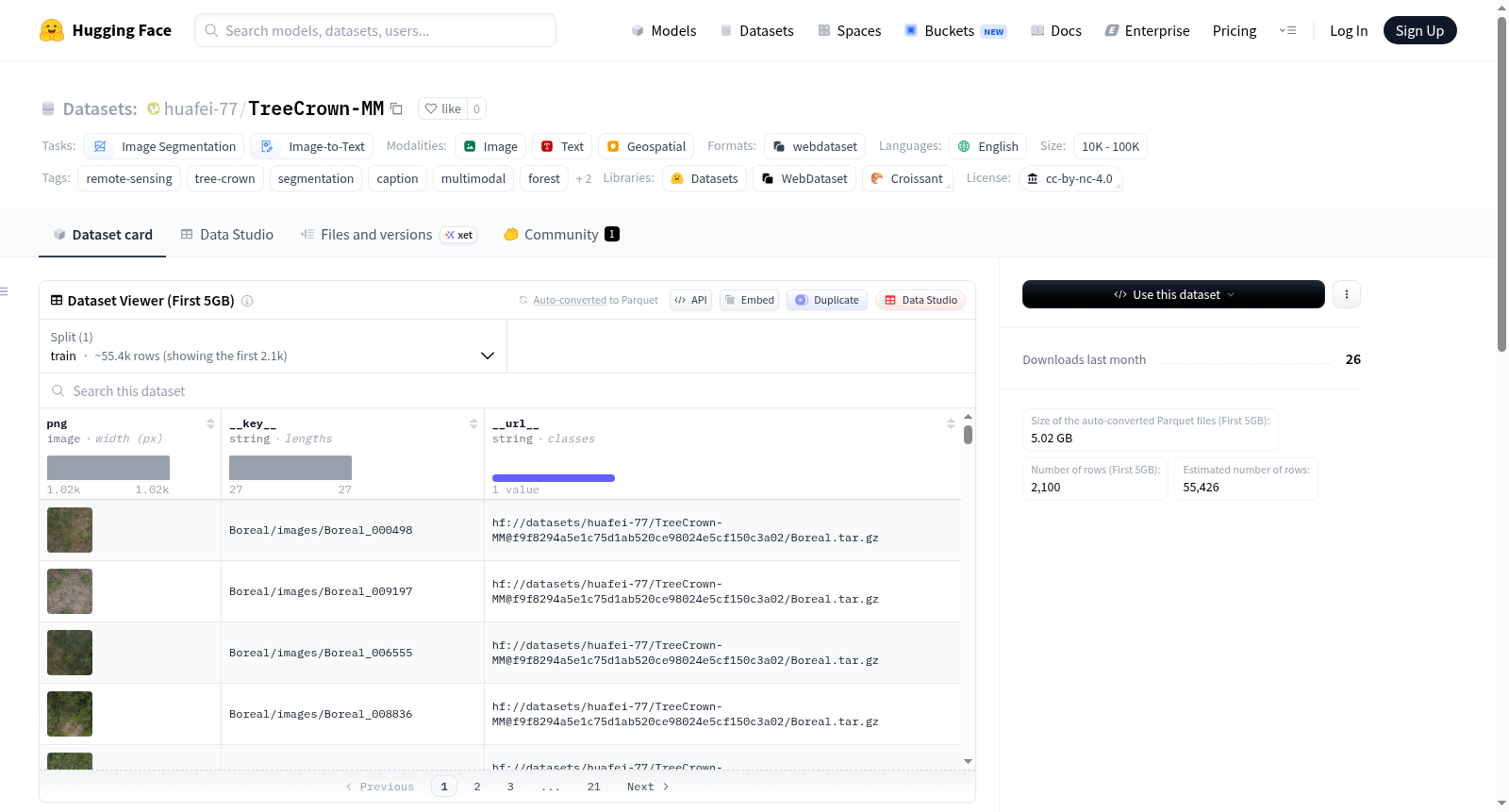Click the __key__ lengths histogram bar
The width and height of the screenshot is (1509, 812).
[290, 468]
